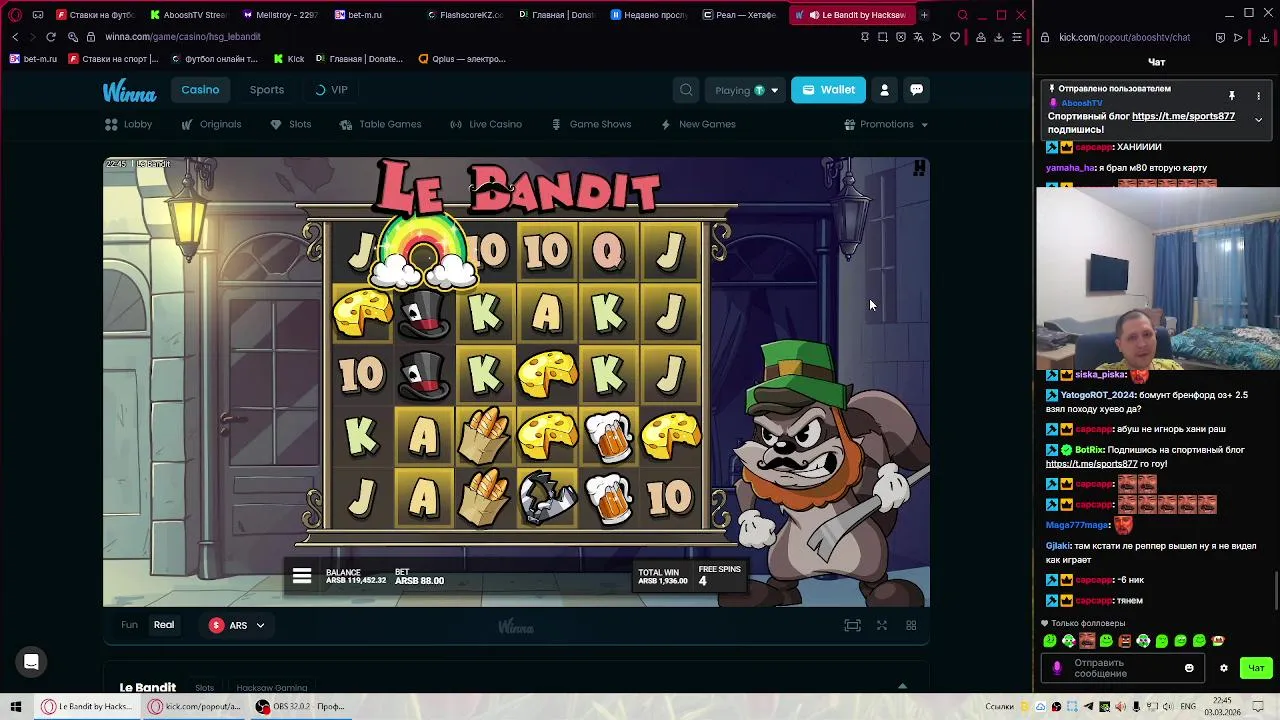Go to Lobby category
This screenshot has width=1280, height=720.
tap(128, 124)
